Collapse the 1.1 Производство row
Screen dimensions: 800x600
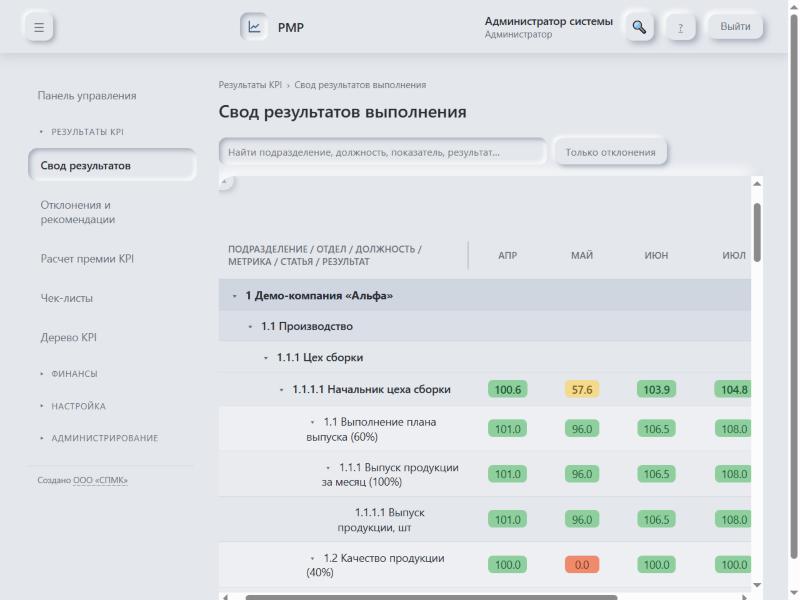click(250, 327)
